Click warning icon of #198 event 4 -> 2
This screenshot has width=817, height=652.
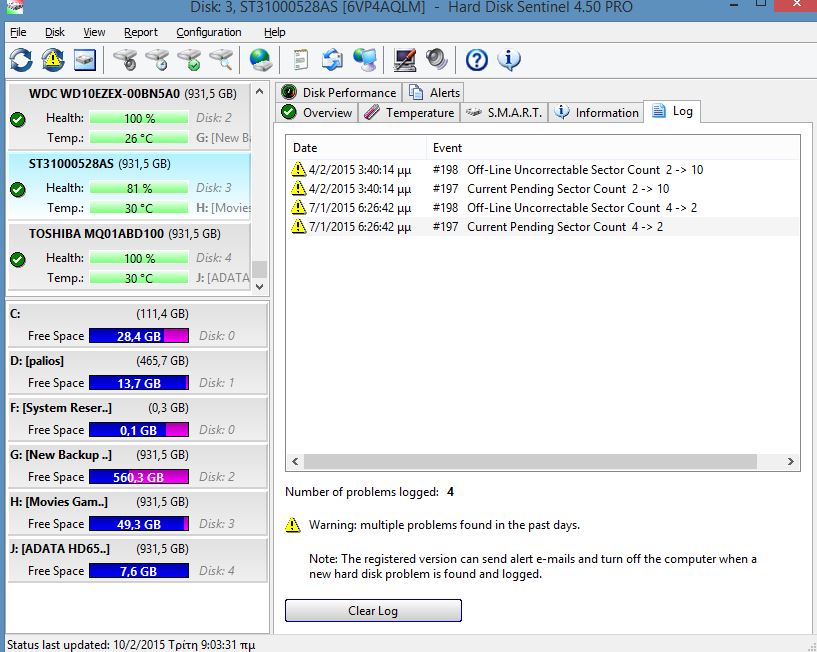click(298, 207)
